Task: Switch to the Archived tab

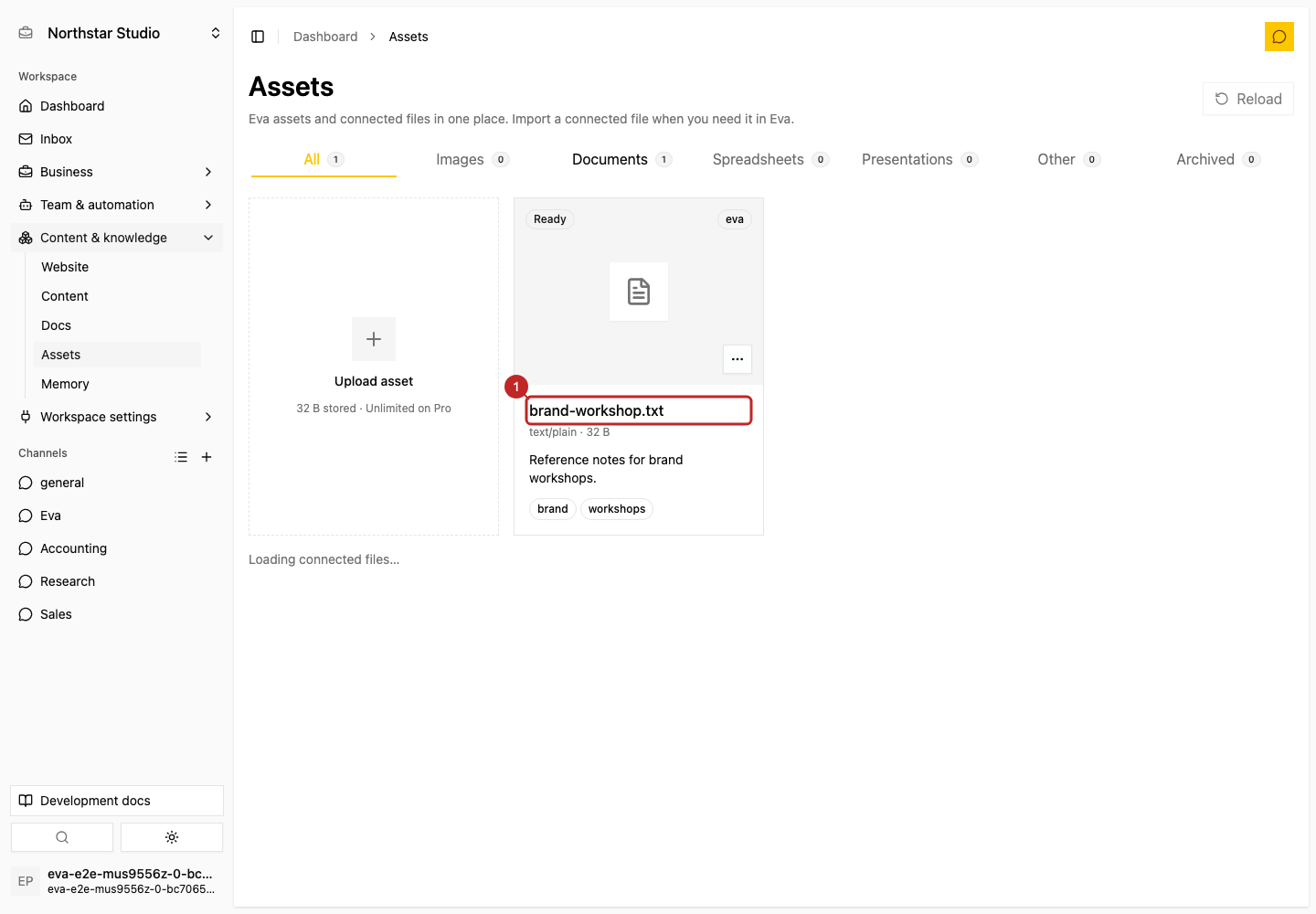Action: [x=1218, y=159]
